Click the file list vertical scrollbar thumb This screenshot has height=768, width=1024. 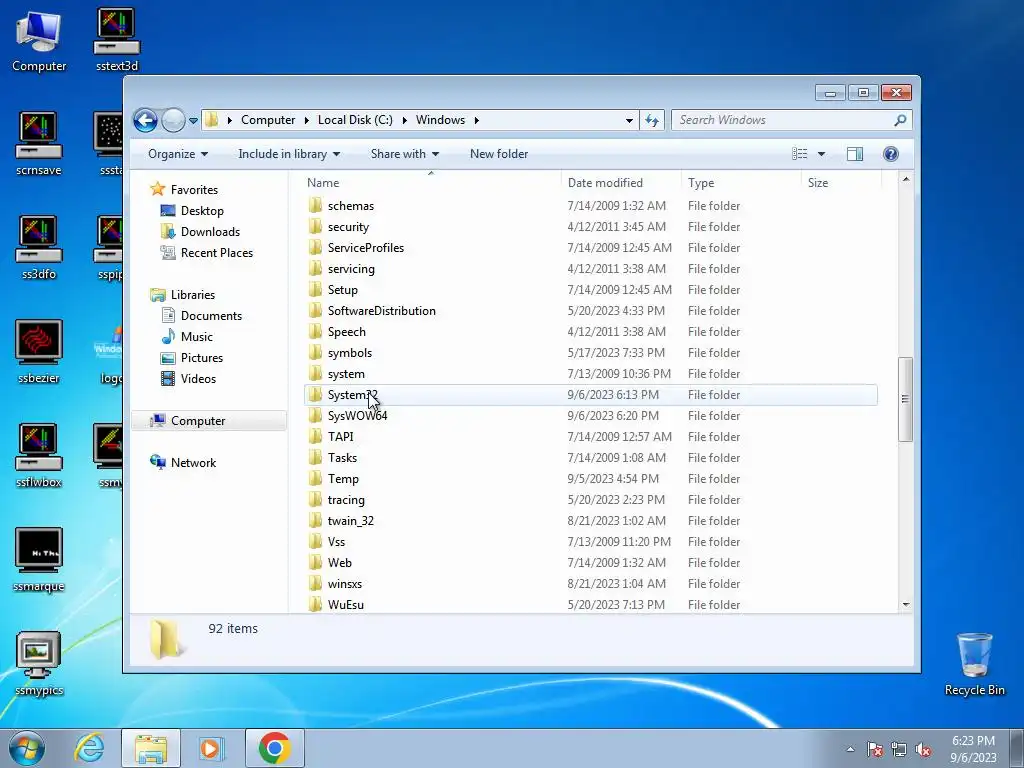point(905,399)
